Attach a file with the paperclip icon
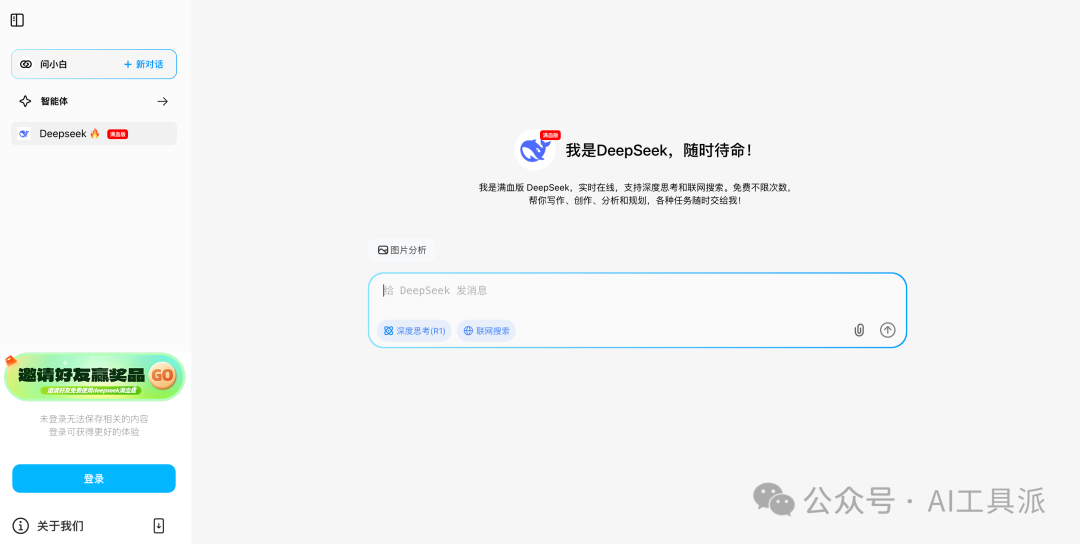Screen dimensions: 1080x544 (859, 330)
